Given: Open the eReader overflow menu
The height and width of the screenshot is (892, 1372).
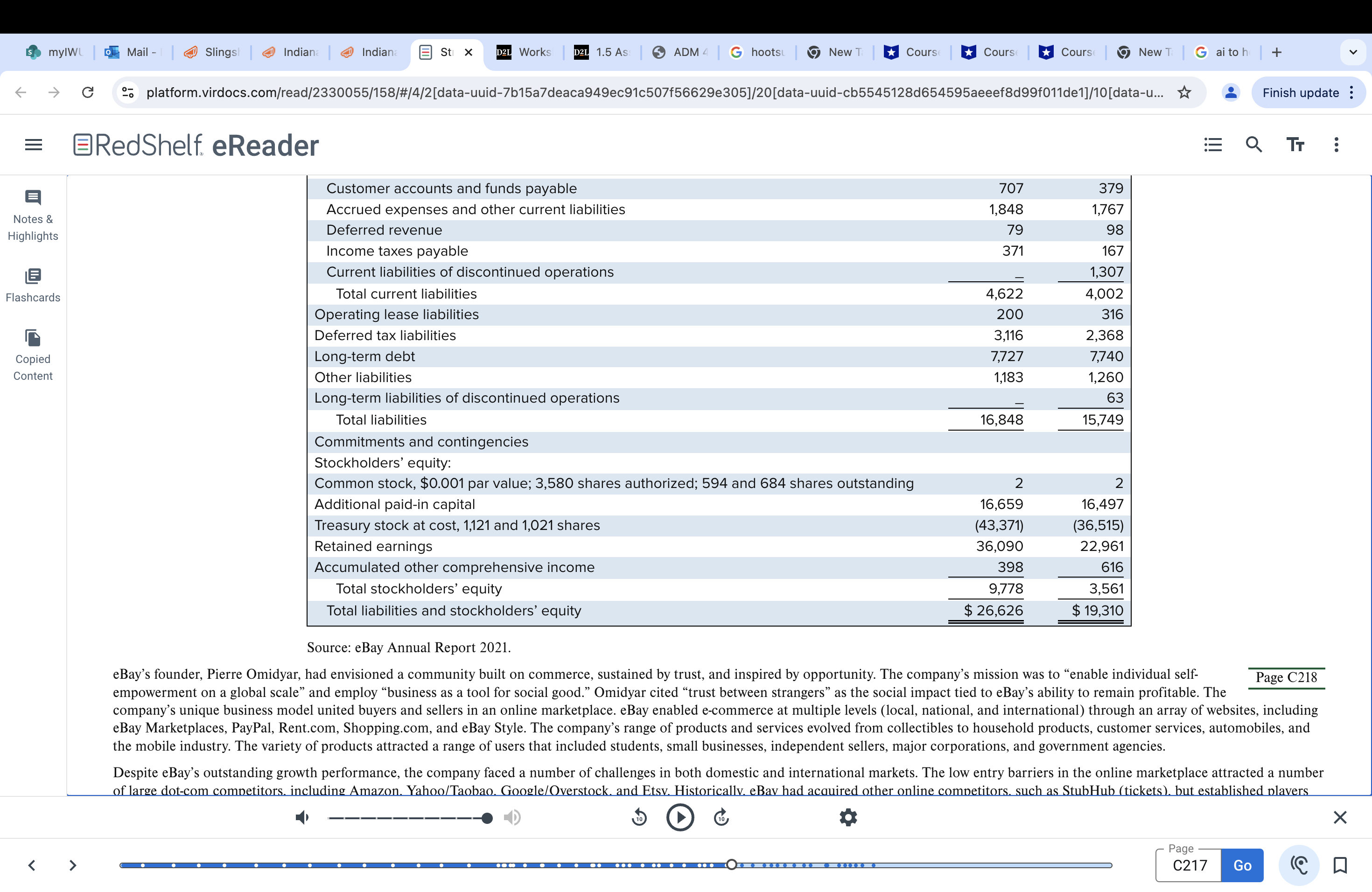Looking at the screenshot, I should pyautogui.click(x=1336, y=145).
